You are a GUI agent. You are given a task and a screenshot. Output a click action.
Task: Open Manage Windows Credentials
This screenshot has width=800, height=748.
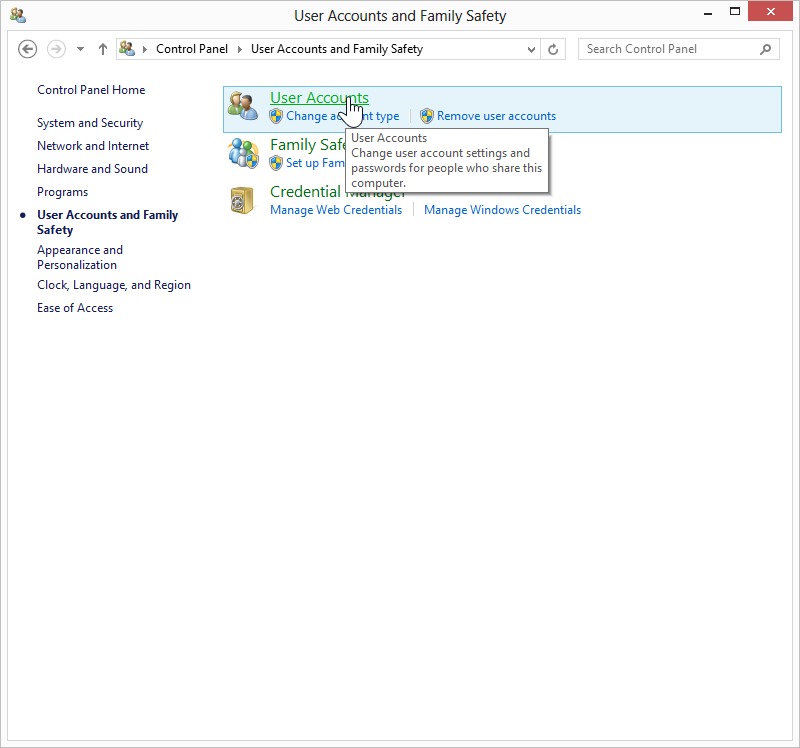pos(502,210)
